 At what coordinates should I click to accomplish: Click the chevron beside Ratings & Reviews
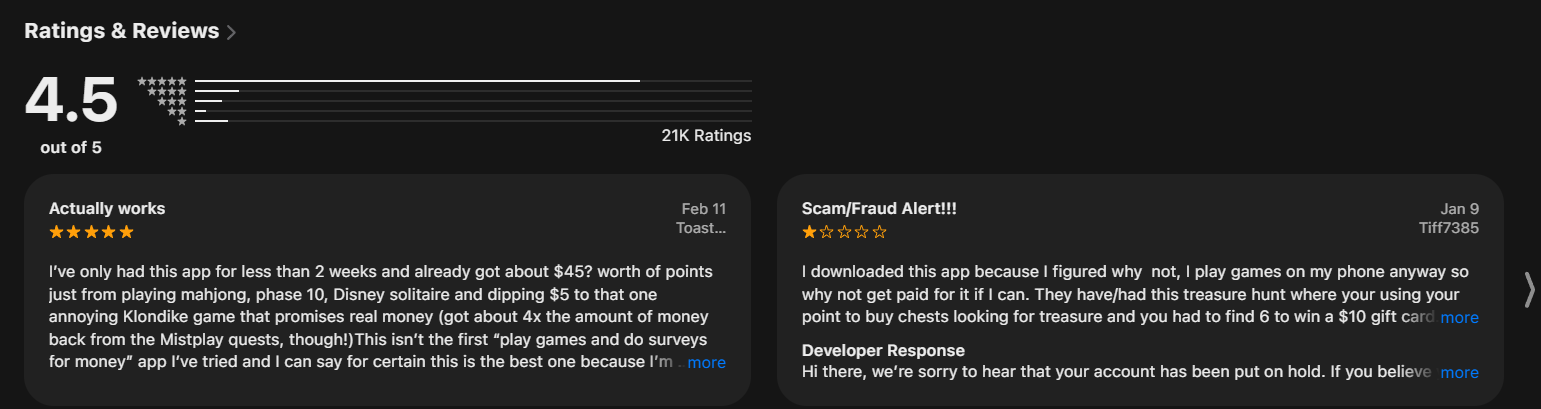point(232,32)
